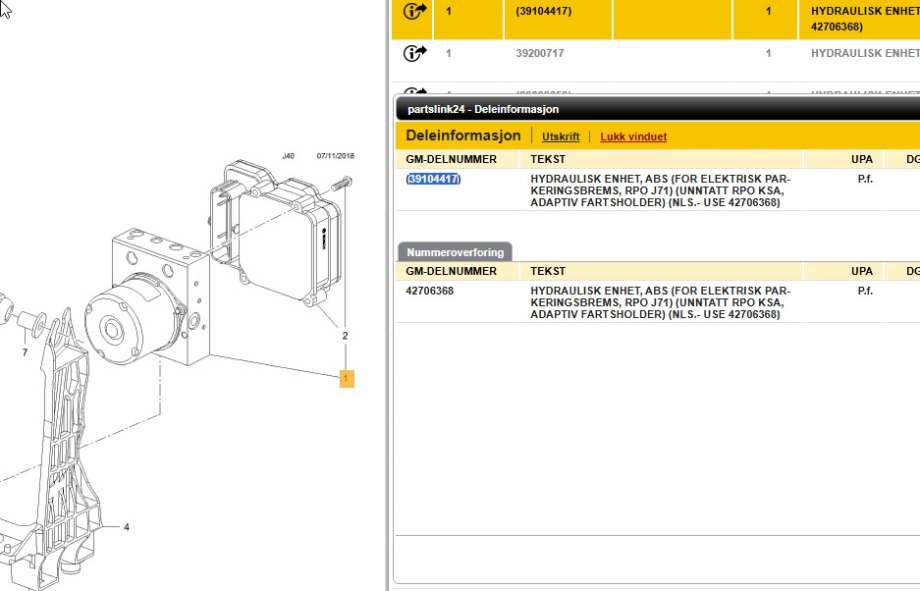Click part number 39200717 in list

coord(540,53)
